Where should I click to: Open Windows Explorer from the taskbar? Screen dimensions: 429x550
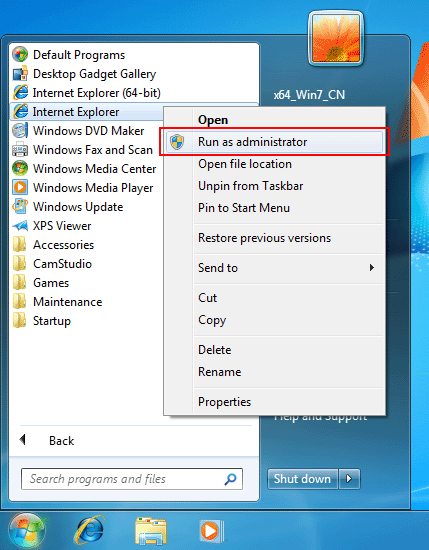pos(150,531)
